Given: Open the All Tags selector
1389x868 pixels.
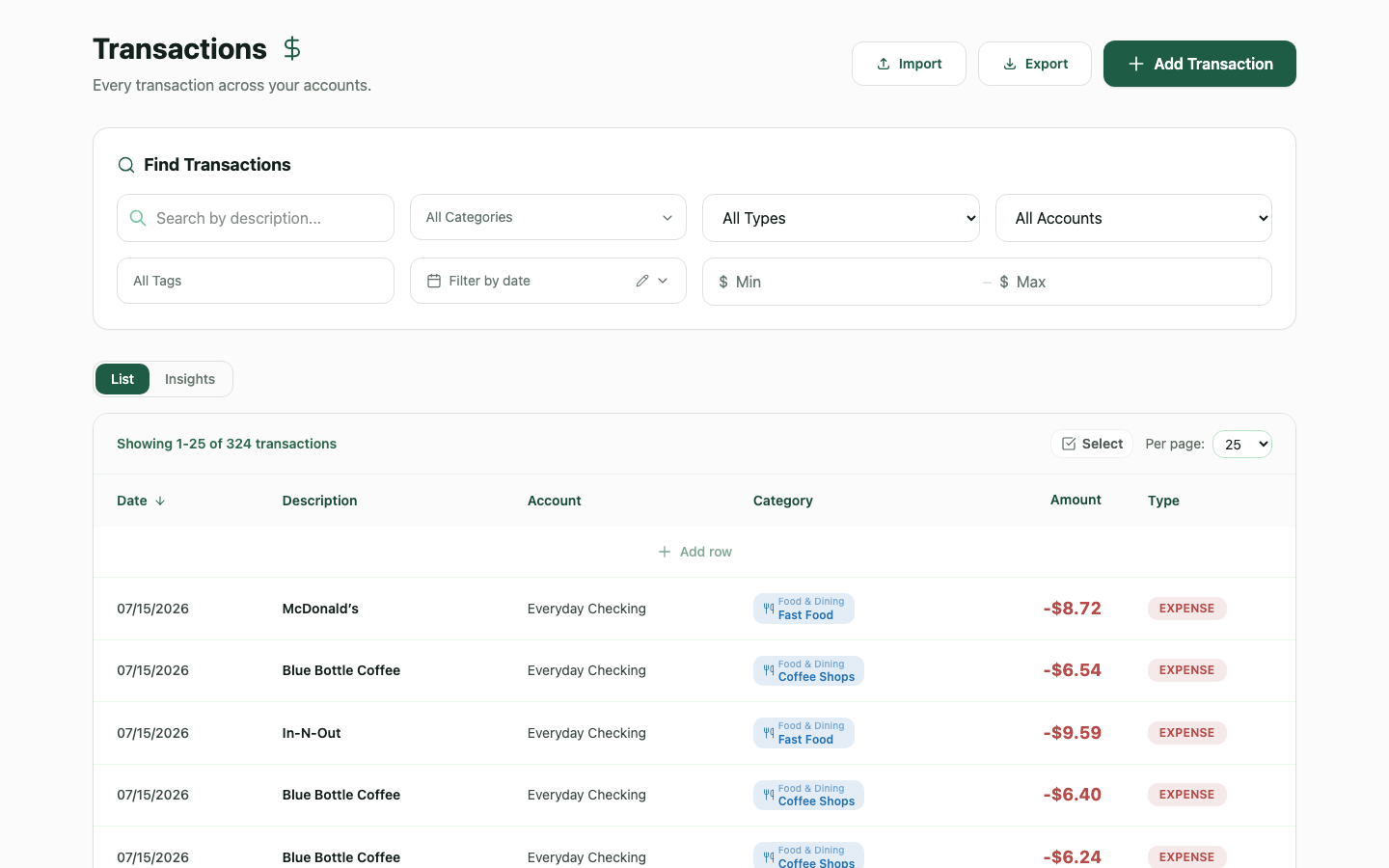Looking at the screenshot, I should pos(256,281).
